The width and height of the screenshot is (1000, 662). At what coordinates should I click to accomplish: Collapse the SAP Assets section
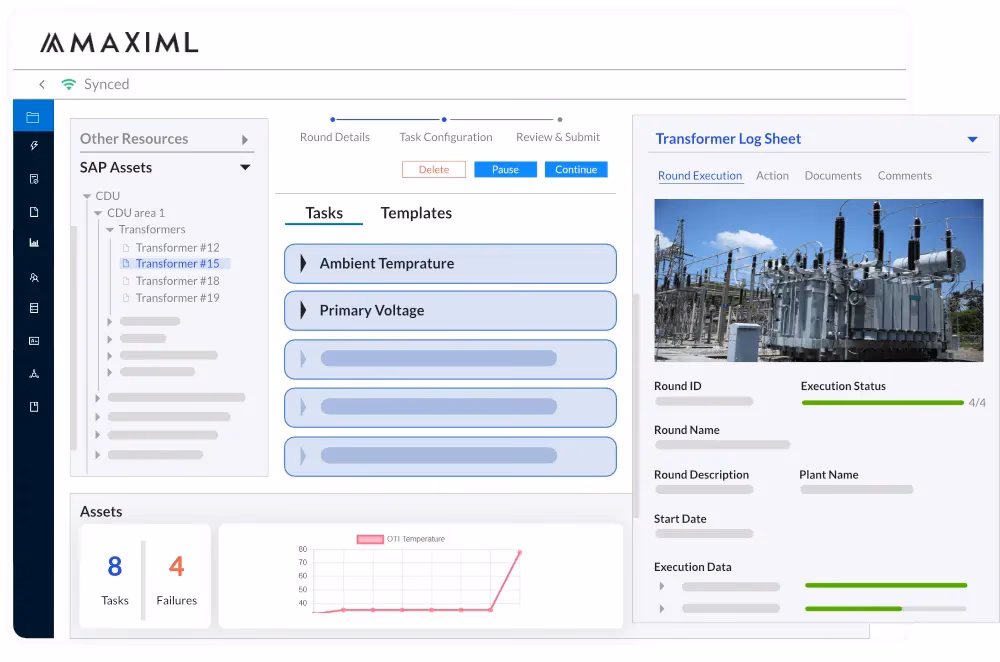coord(245,168)
